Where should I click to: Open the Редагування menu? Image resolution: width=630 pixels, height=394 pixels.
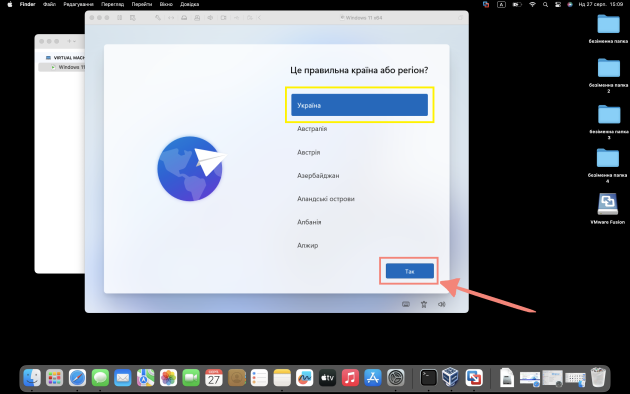point(78,4)
